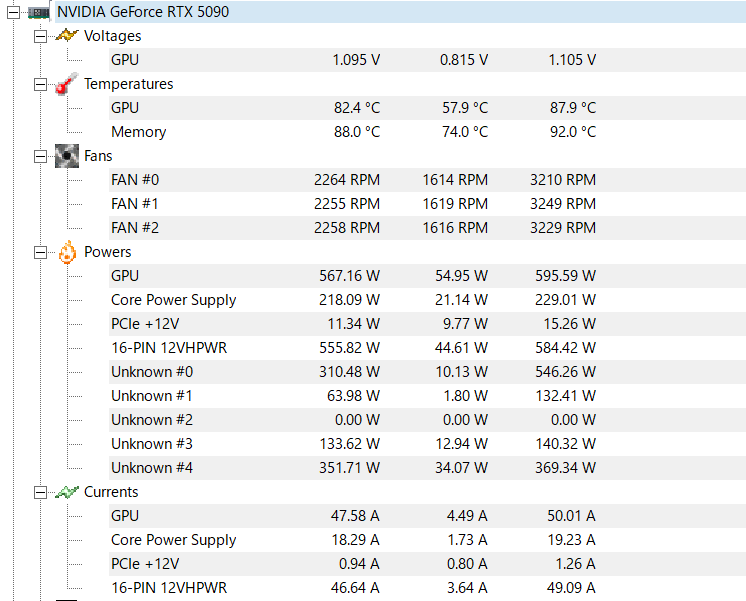Click the Voltages lightning icon
Viewport: 746px width, 601px height.
coord(67,36)
